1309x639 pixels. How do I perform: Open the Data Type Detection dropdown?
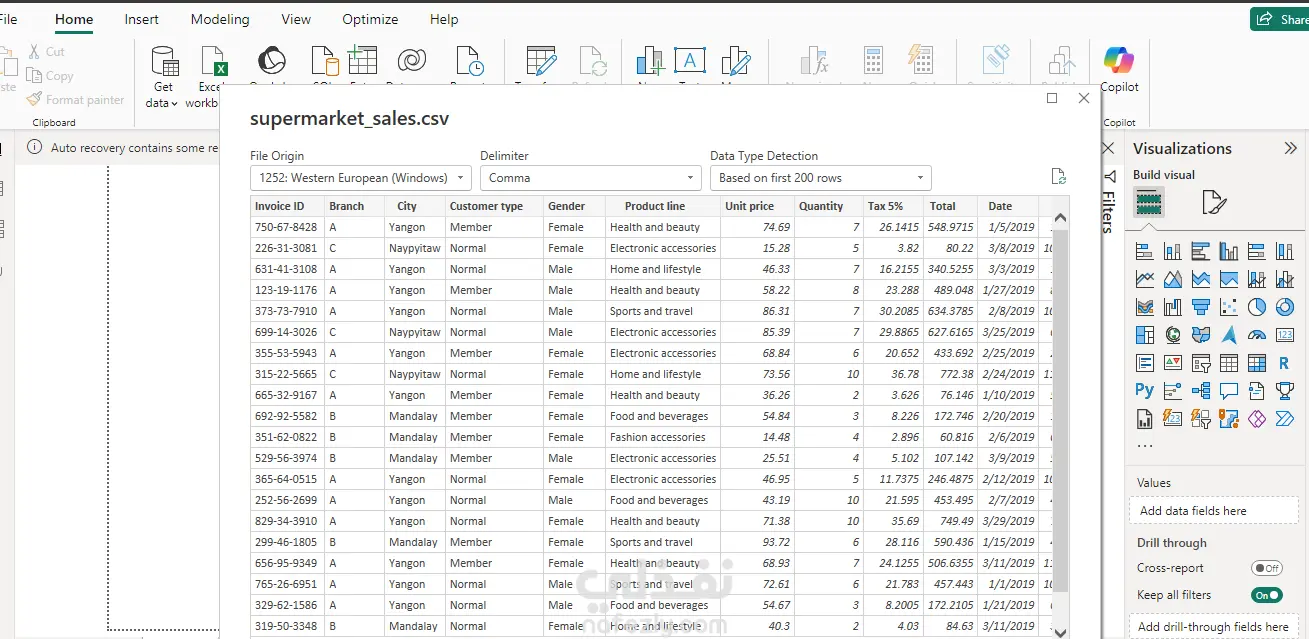click(x=820, y=178)
